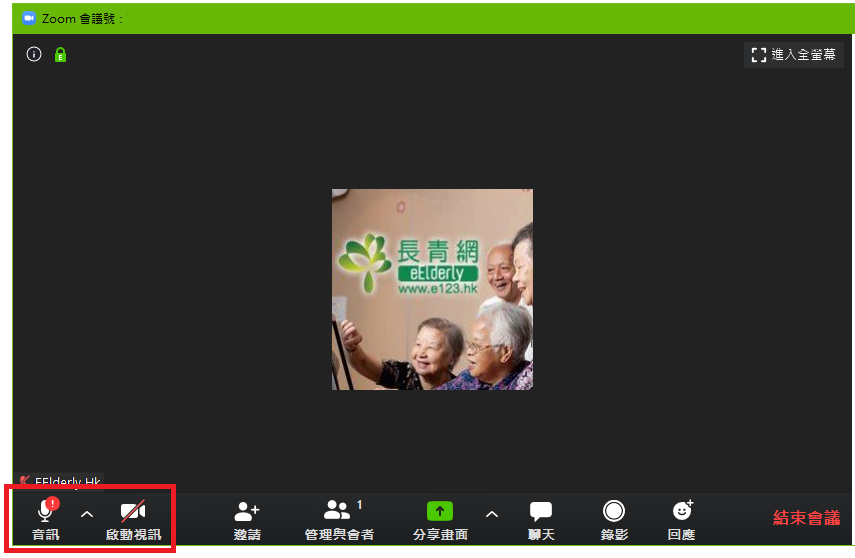
Task: Enable camera with 啟動視訊
Action: pos(133,512)
